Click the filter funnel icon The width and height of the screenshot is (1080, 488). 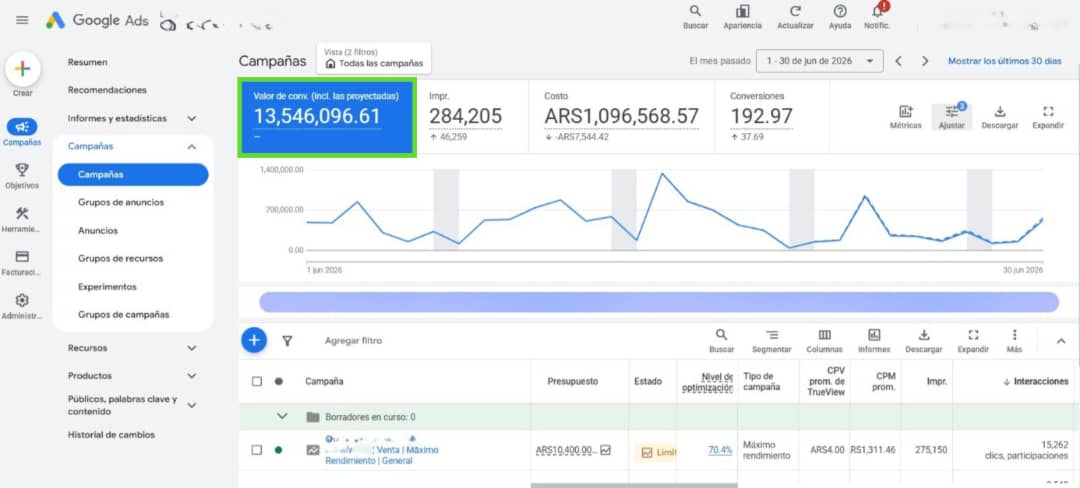287,341
